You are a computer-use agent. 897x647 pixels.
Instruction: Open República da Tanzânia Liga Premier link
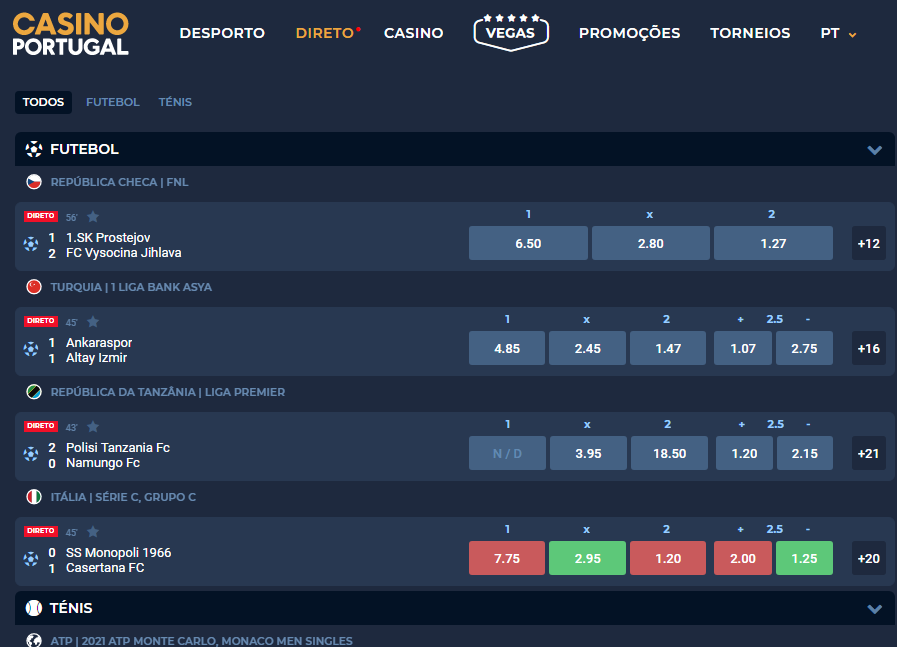[x=168, y=392]
